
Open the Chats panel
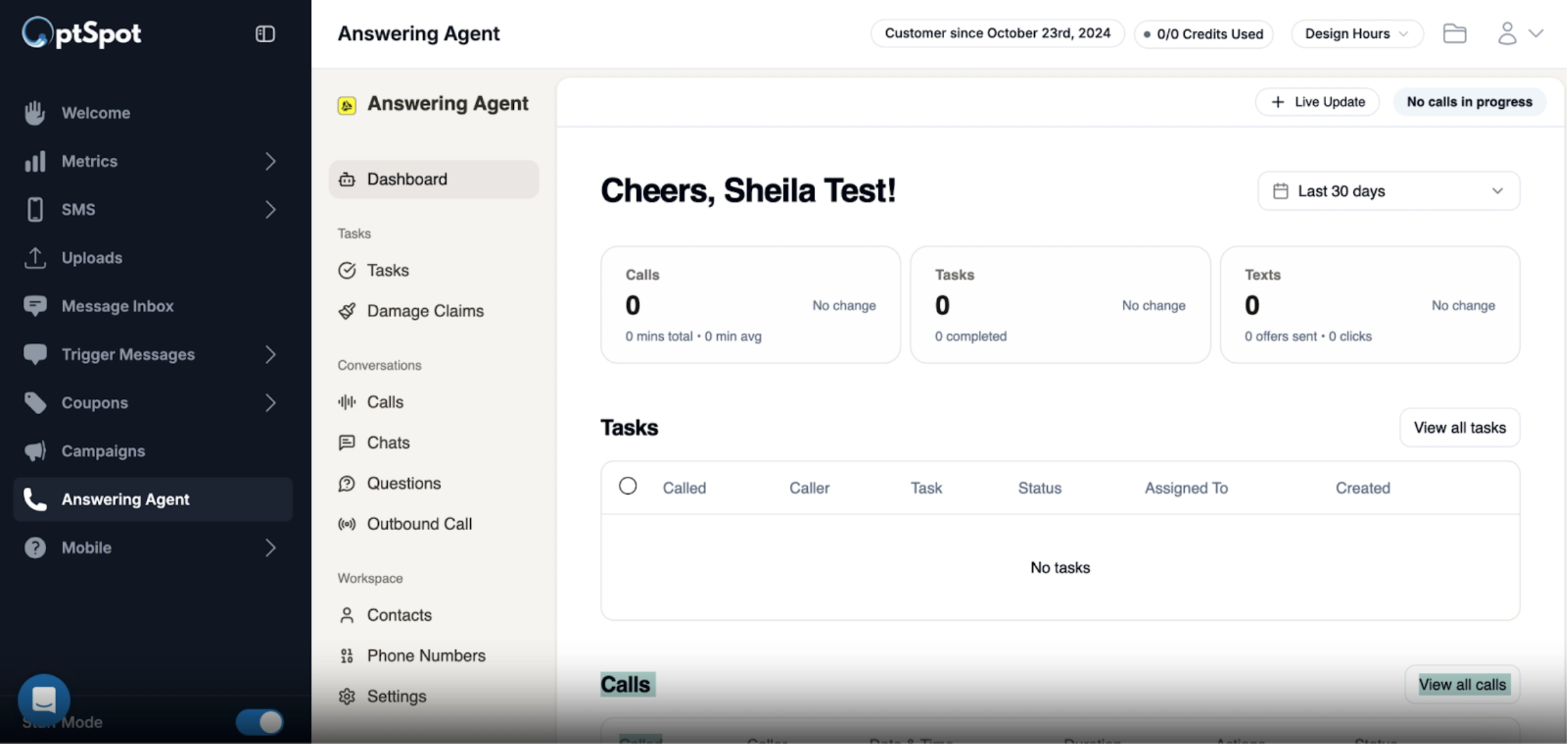[387, 442]
